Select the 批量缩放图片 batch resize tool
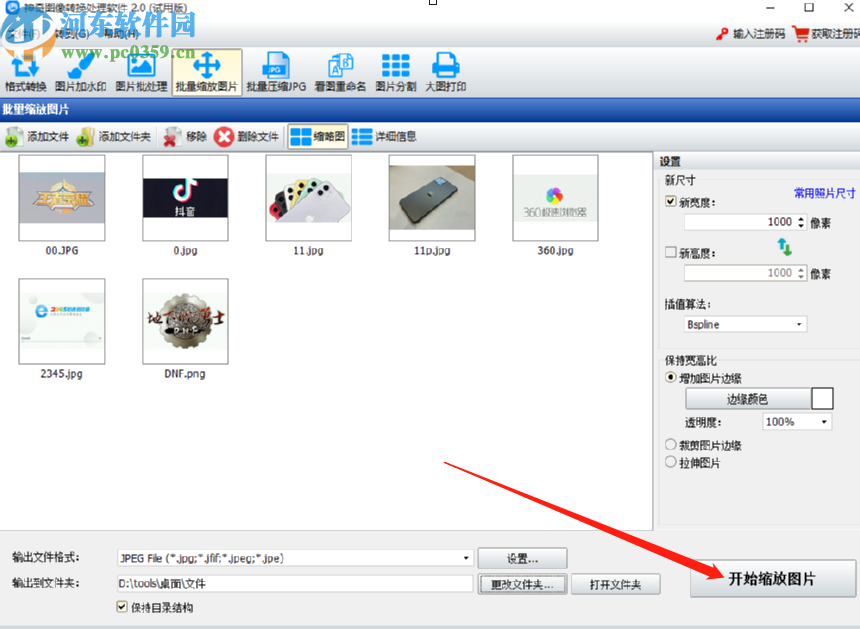Image resolution: width=860 pixels, height=629 pixels. click(x=207, y=72)
